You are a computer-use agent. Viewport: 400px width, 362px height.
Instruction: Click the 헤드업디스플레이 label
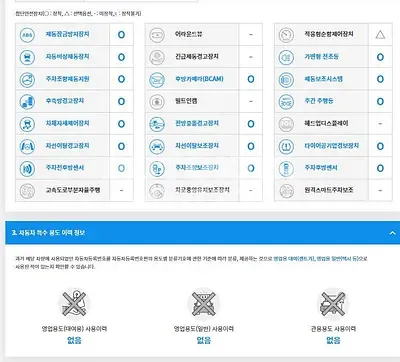coord(326,123)
